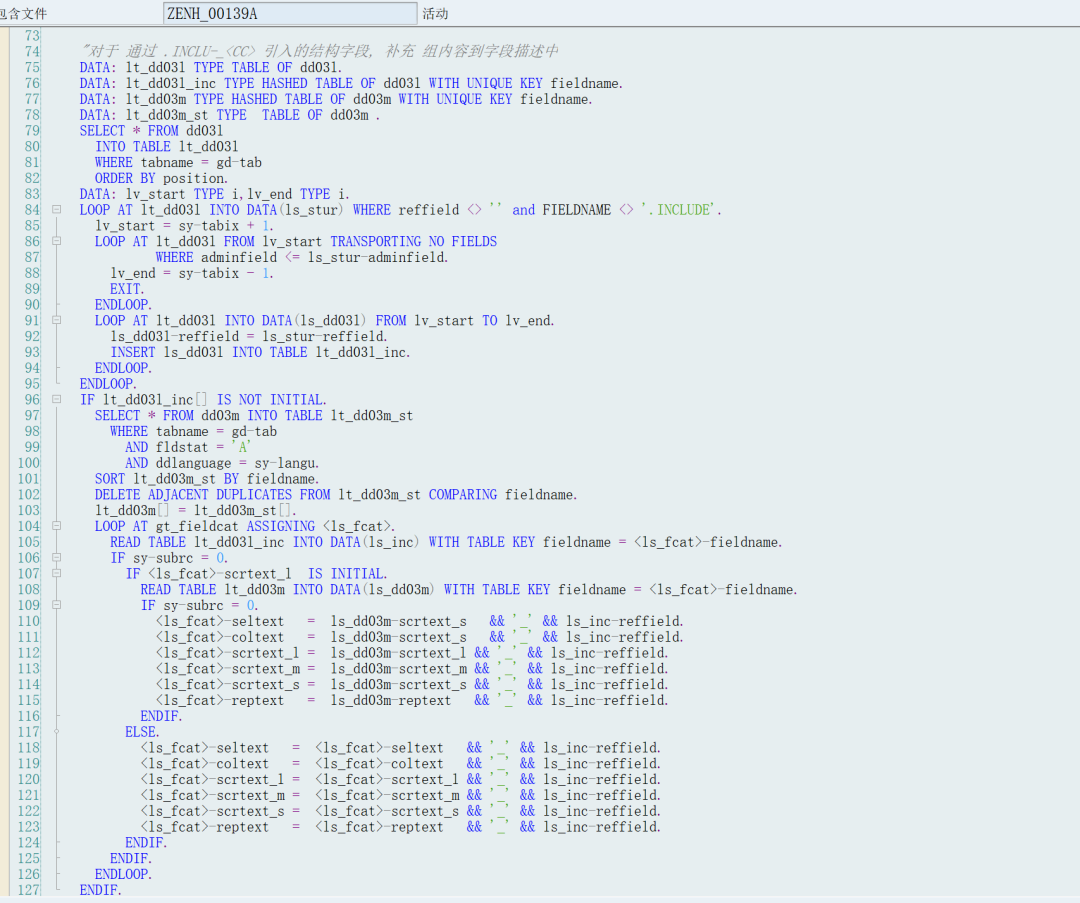Click 'ELSE.' on line 117
Screen dimensions: 1080x903
[142, 733]
